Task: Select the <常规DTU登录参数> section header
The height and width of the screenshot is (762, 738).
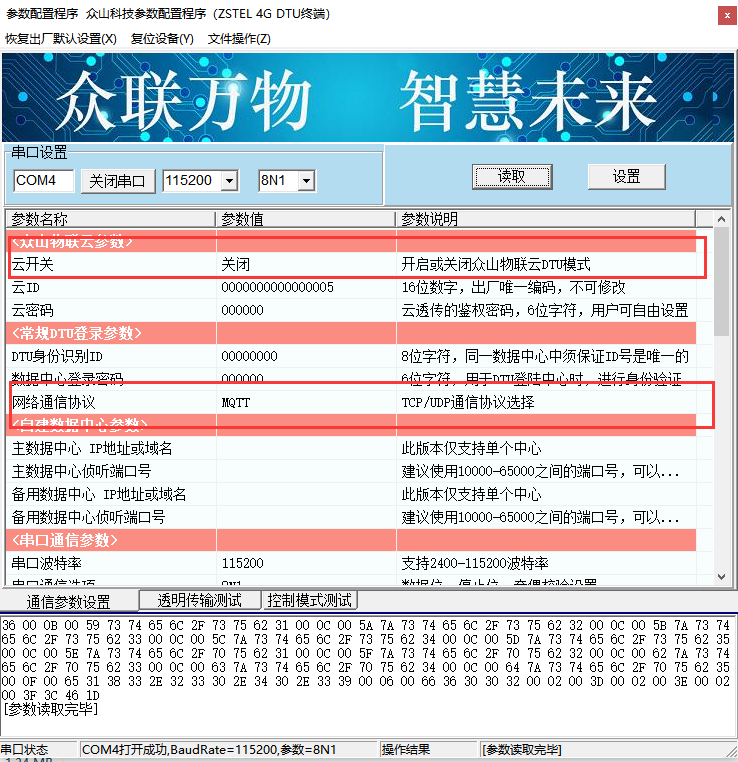Action: pos(351,333)
